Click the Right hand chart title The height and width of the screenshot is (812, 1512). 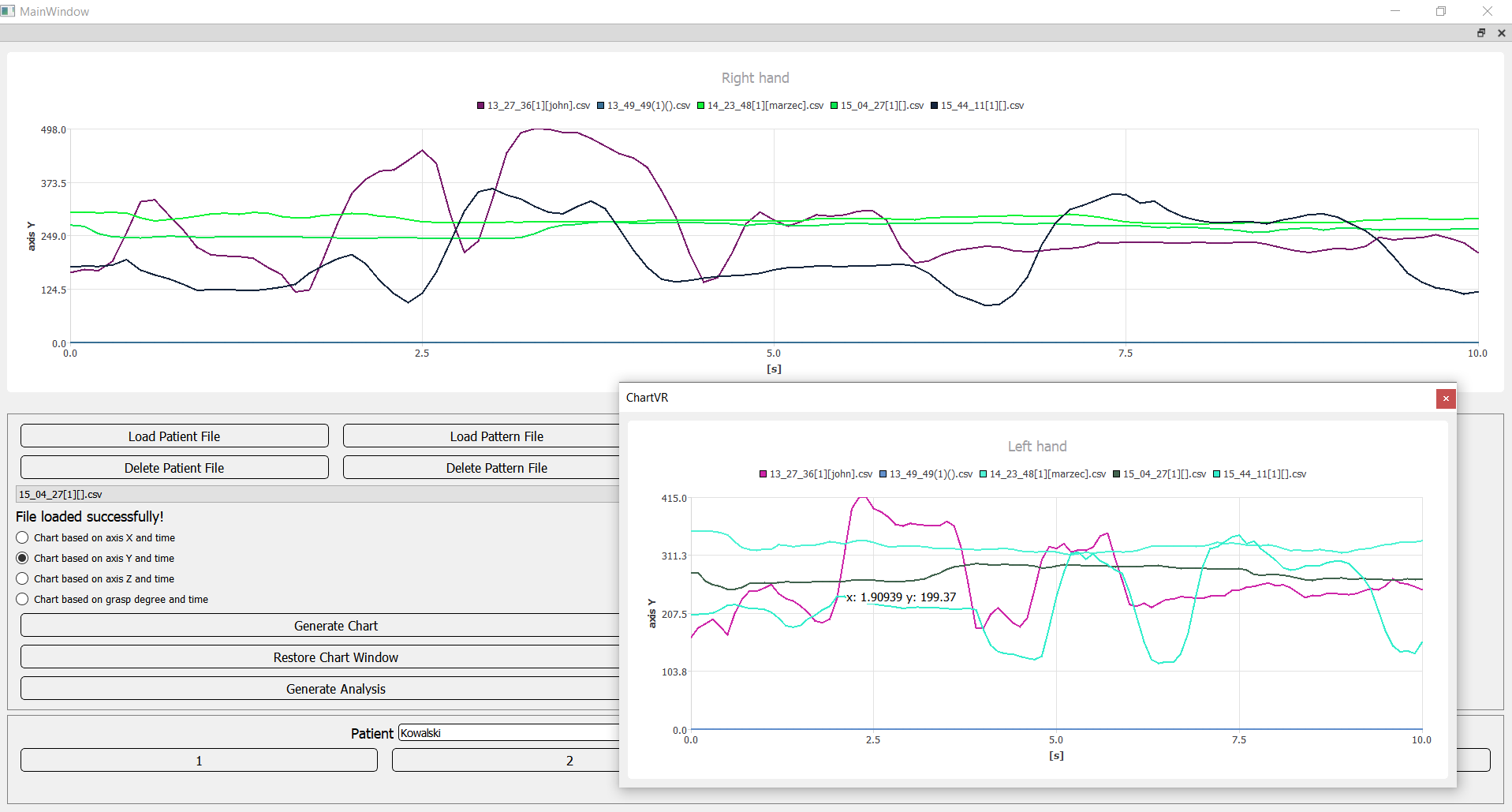tap(755, 78)
